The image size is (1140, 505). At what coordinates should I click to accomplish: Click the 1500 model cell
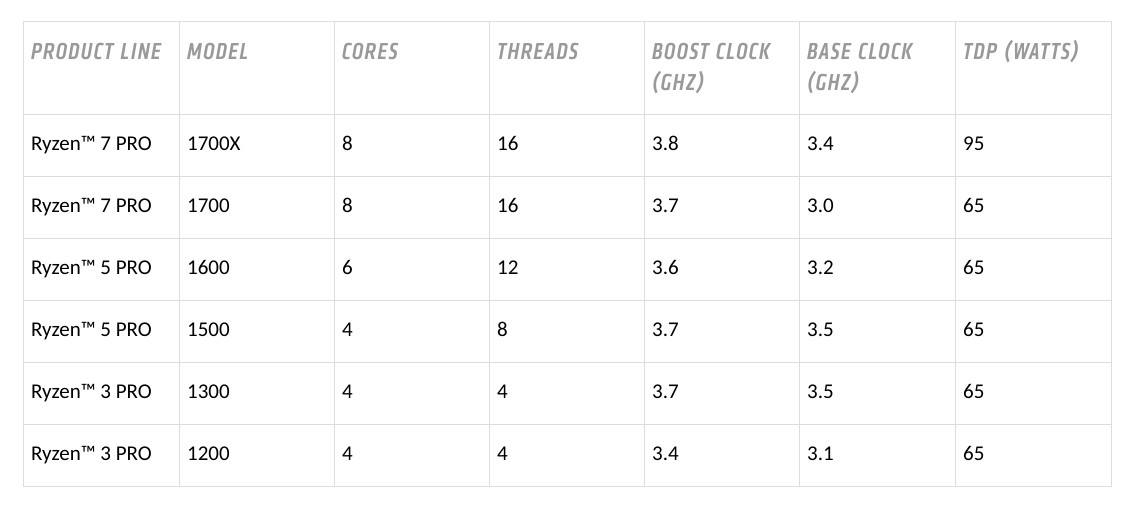coord(209,329)
